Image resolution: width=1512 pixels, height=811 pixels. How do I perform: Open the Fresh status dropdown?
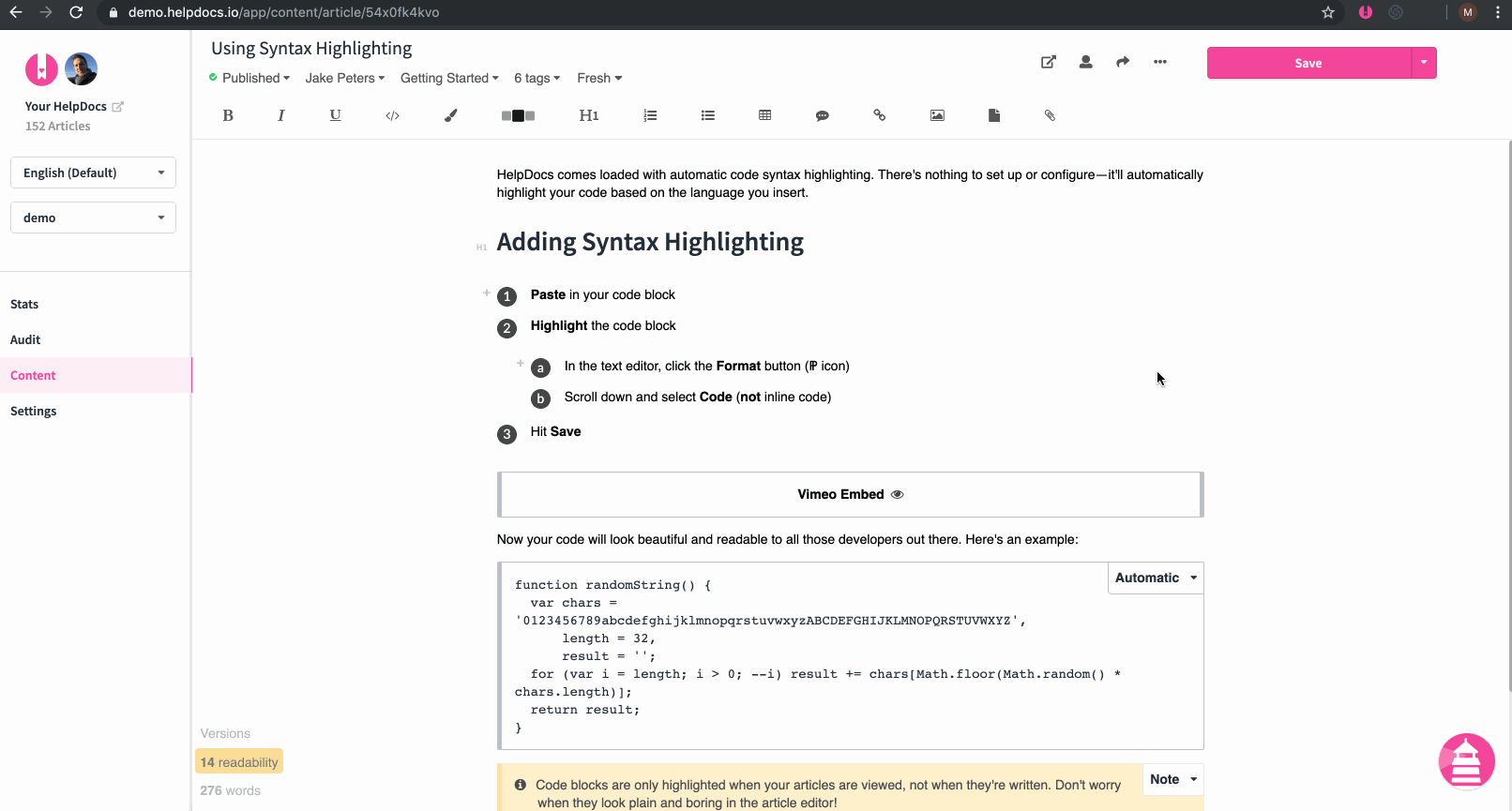click(599, 78)
